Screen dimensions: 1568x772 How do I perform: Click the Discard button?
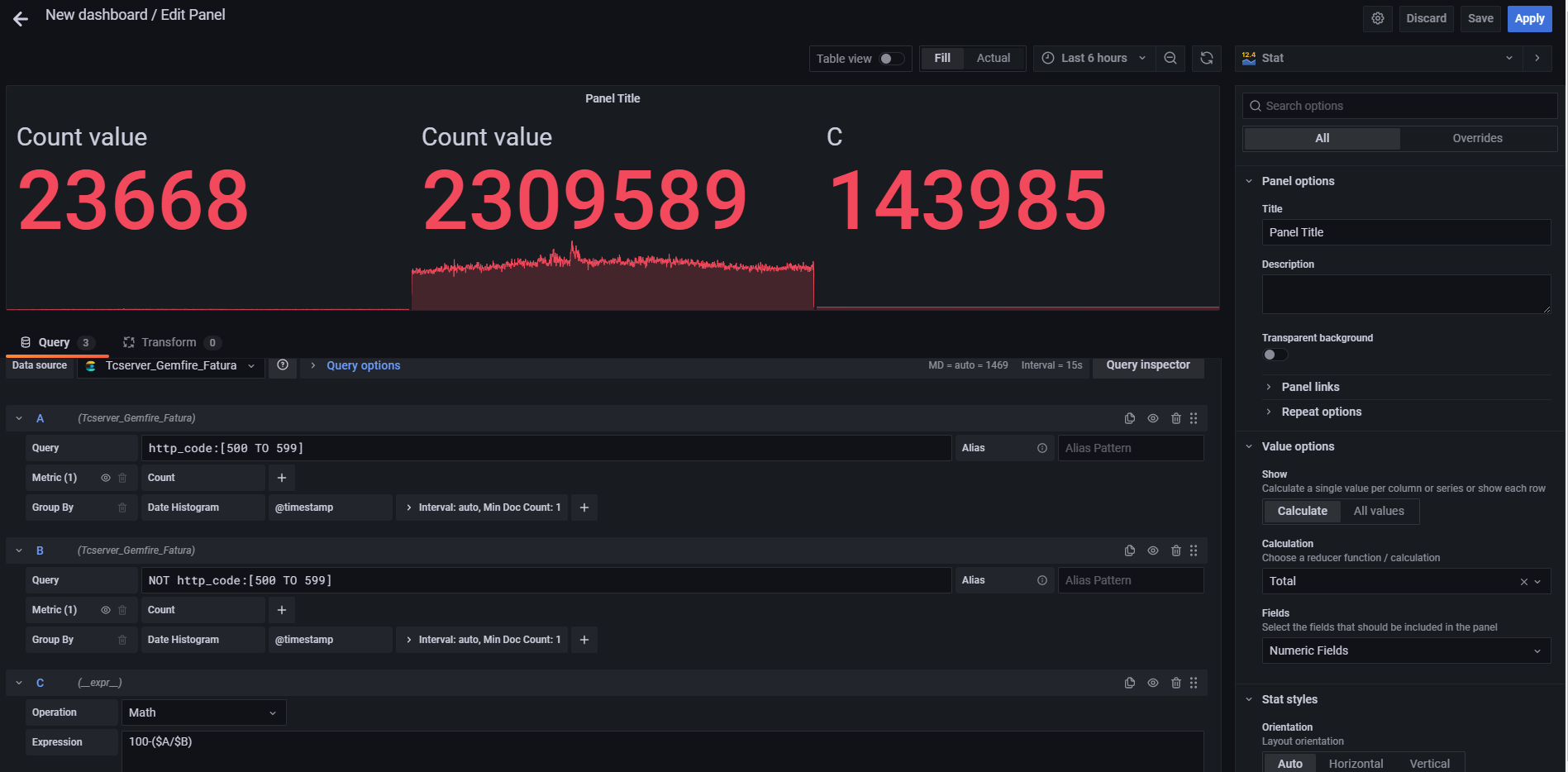pos(1426,18)
